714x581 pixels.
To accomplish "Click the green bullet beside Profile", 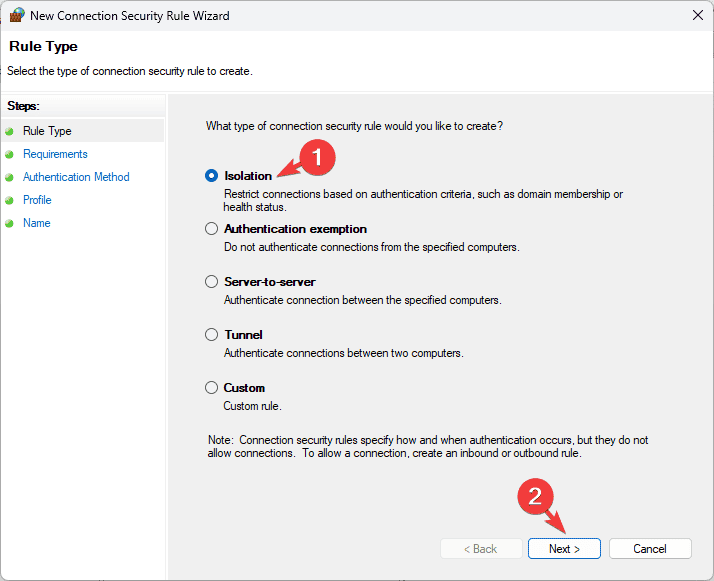I will tap(9, 200).
